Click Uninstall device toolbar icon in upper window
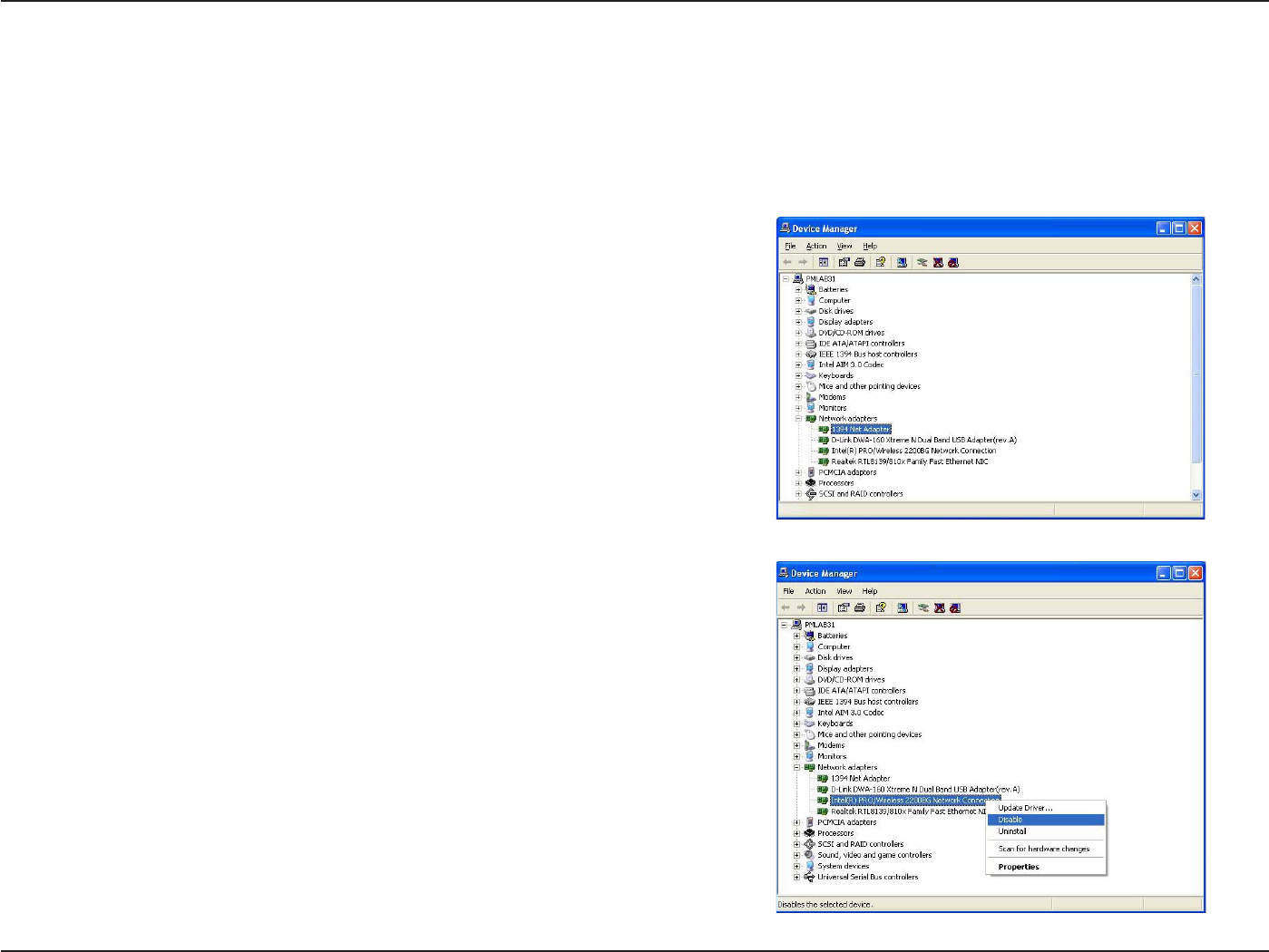Screen dimensions: 1269x952 [938, 262]
